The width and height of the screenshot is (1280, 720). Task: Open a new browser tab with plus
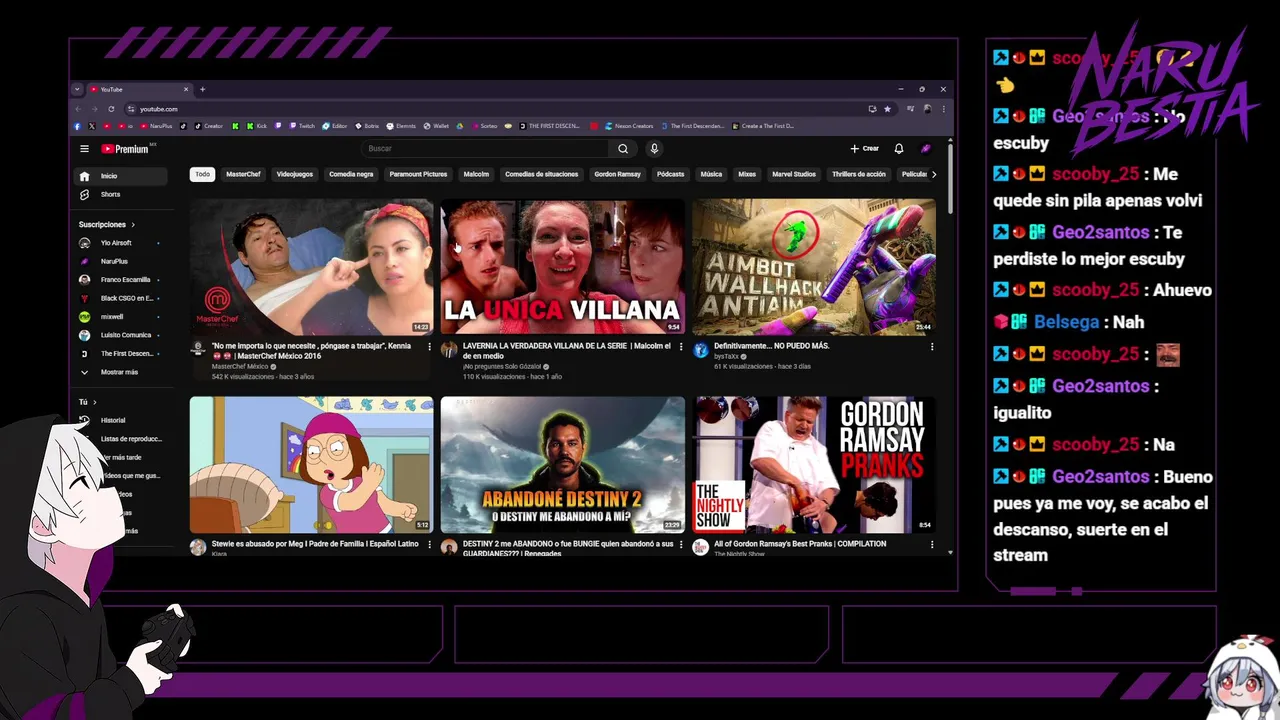pyautogui.click(x=202, y=89)
